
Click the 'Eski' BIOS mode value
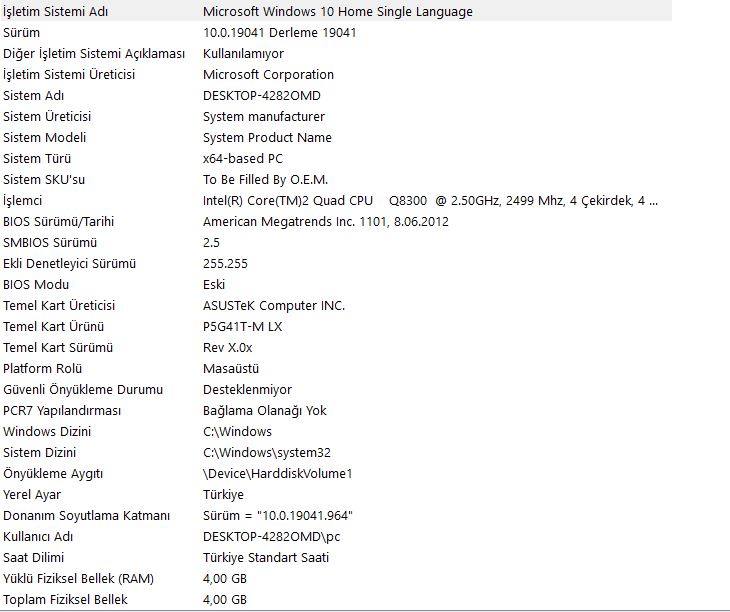pos(214,284)
